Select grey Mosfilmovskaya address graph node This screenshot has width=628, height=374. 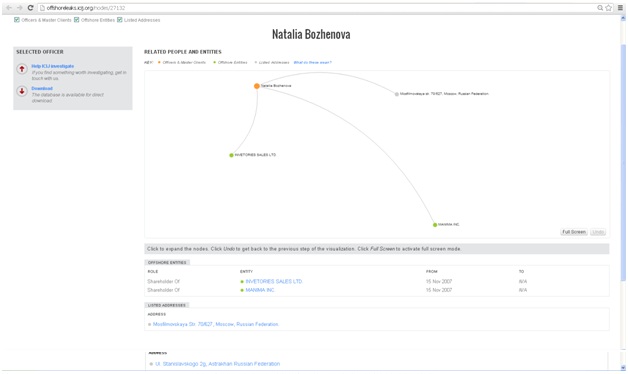[397, 94]
